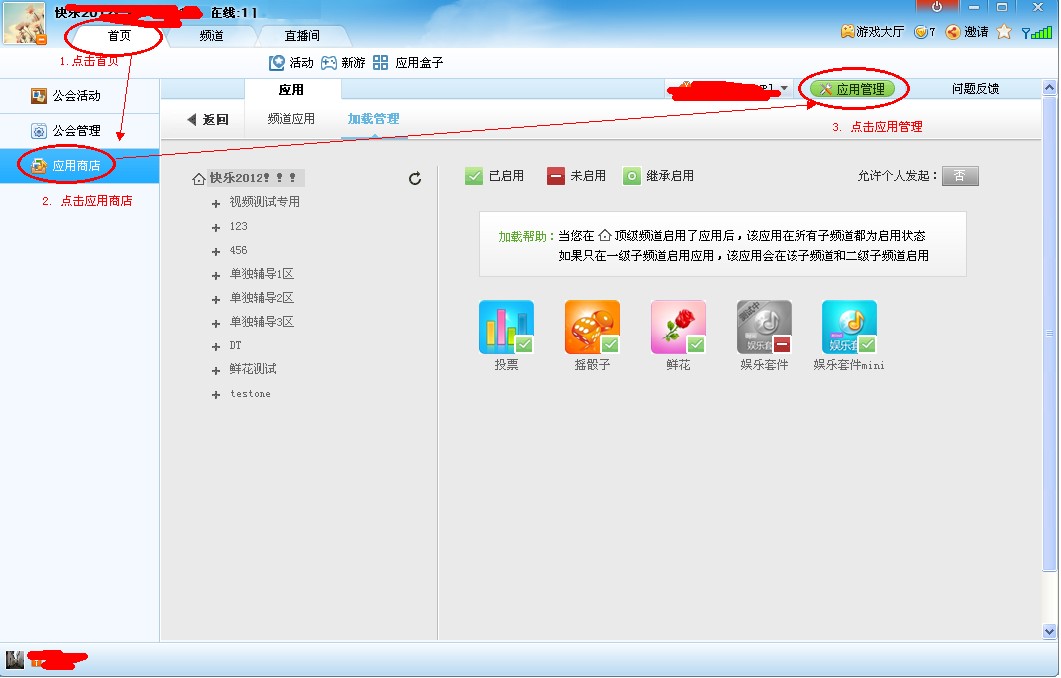The width and height of the screenshot is (1061, 678).
Task: Expand the 单独辅导1区 channel node
Action: coord(216,276)
